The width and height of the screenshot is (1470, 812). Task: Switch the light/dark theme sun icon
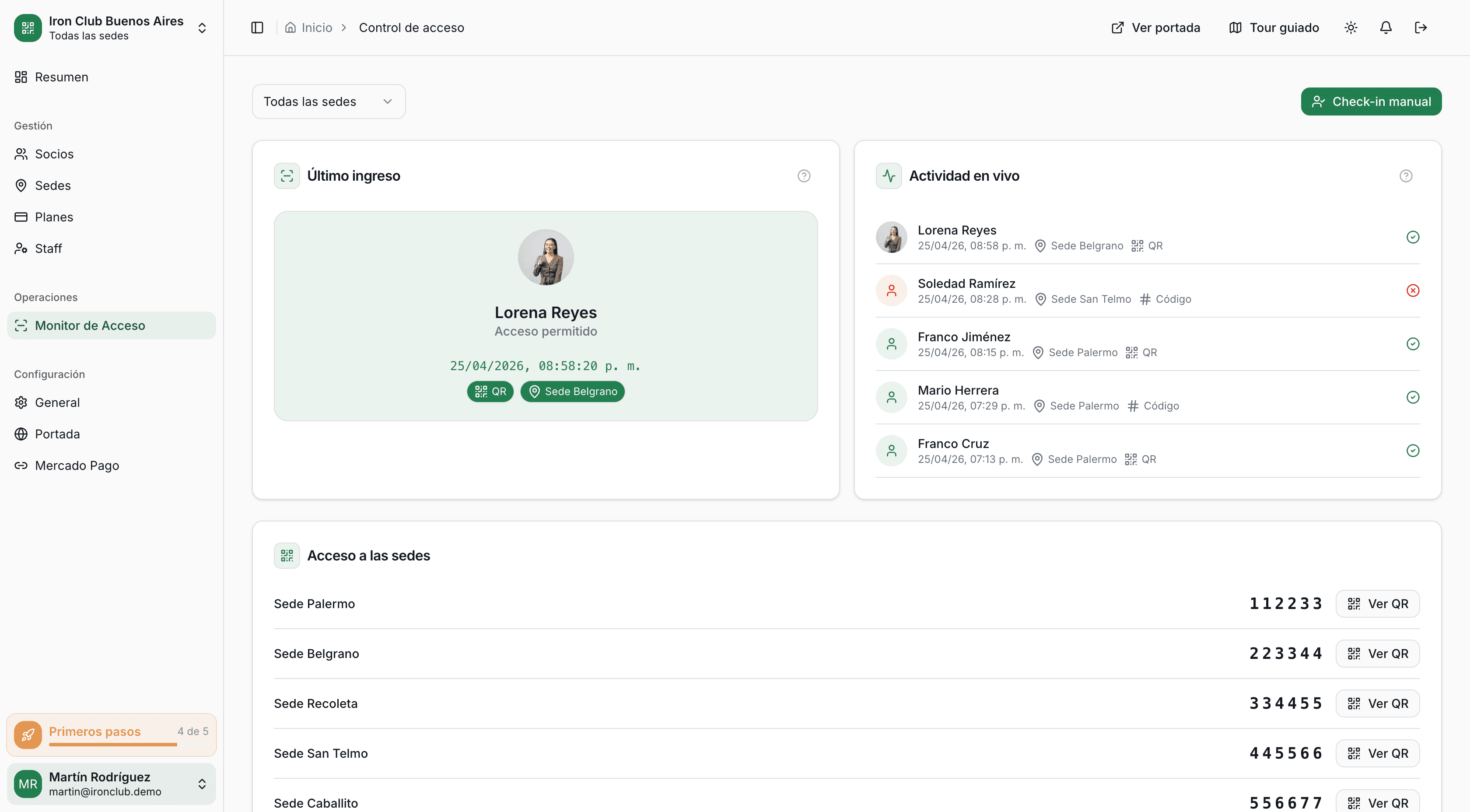1350,28
